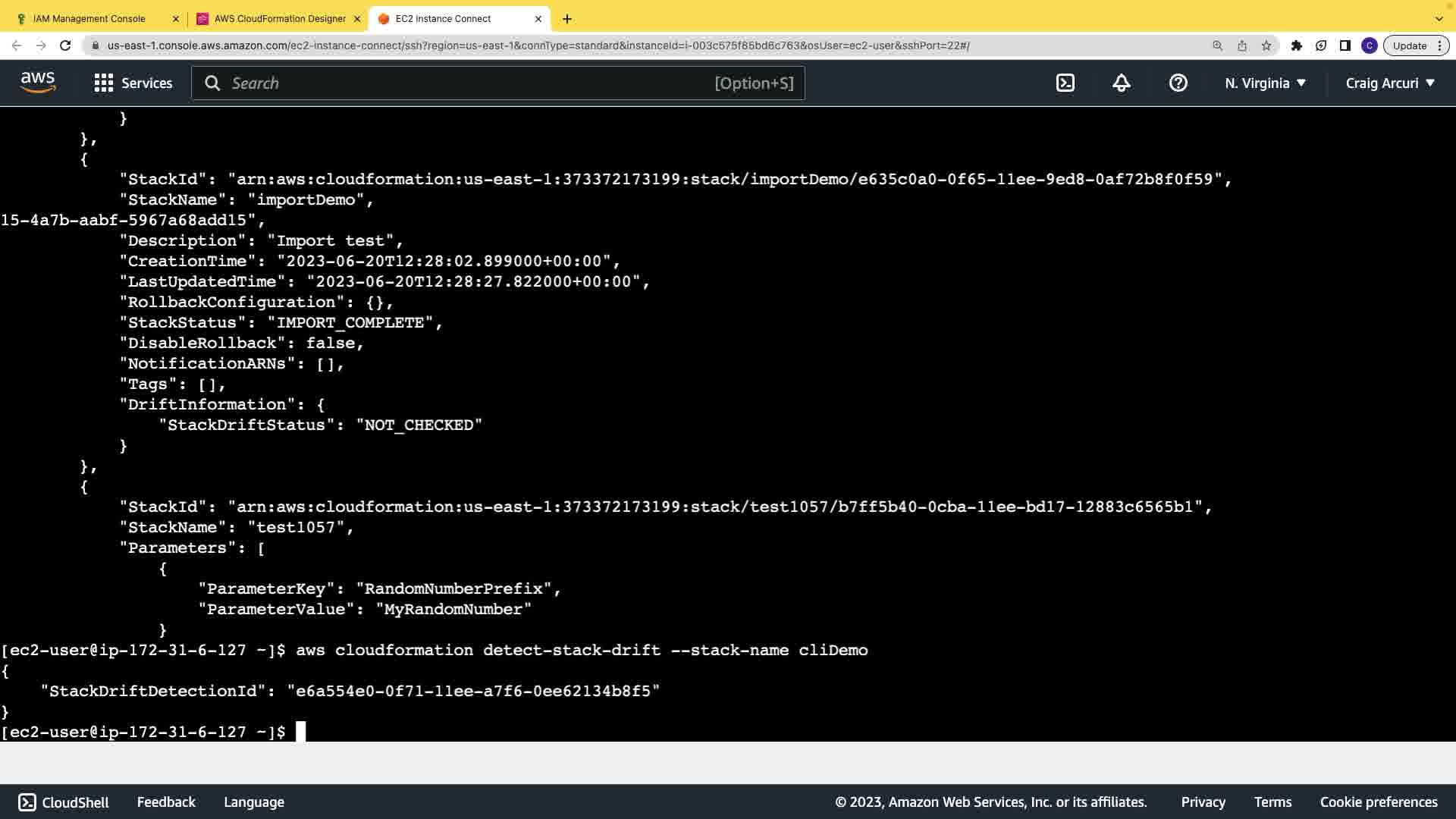The image size is (1456, 819).
Task: Switch to IAM Management Console tab
Action: click(x=89, y=18)
